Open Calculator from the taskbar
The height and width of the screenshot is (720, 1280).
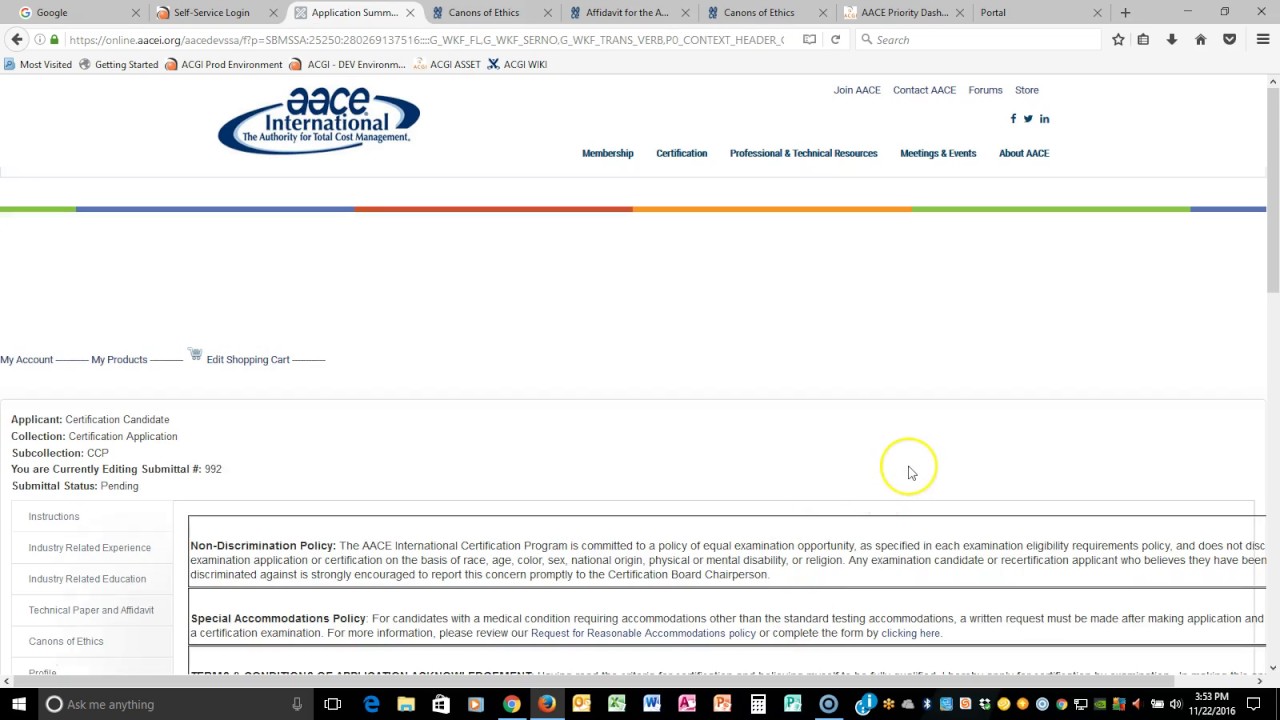[x=758, y=704]
